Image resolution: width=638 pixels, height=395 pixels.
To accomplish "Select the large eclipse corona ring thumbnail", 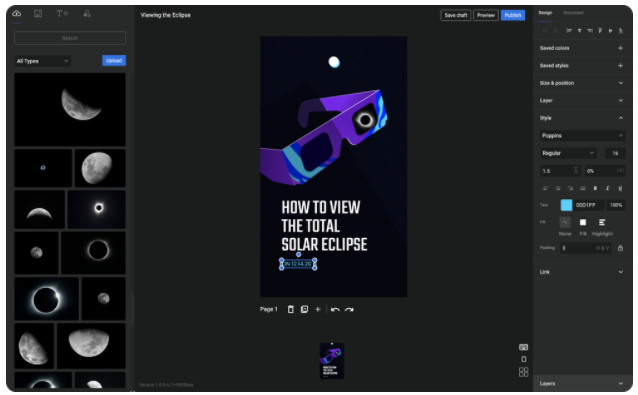I will pyautogui.click(x=46, y=299).
